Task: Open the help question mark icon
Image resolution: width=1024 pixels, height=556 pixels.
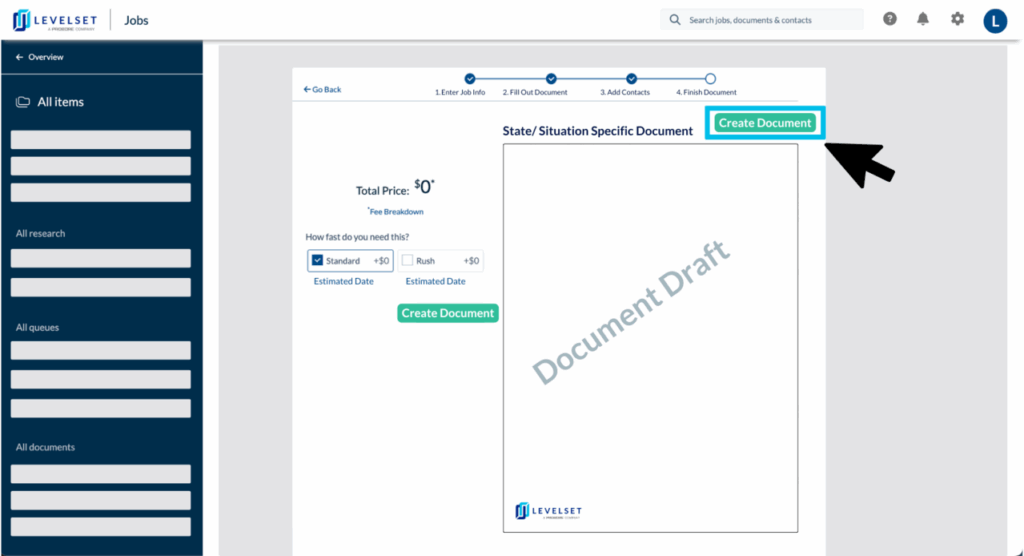Action: [889, 19]
